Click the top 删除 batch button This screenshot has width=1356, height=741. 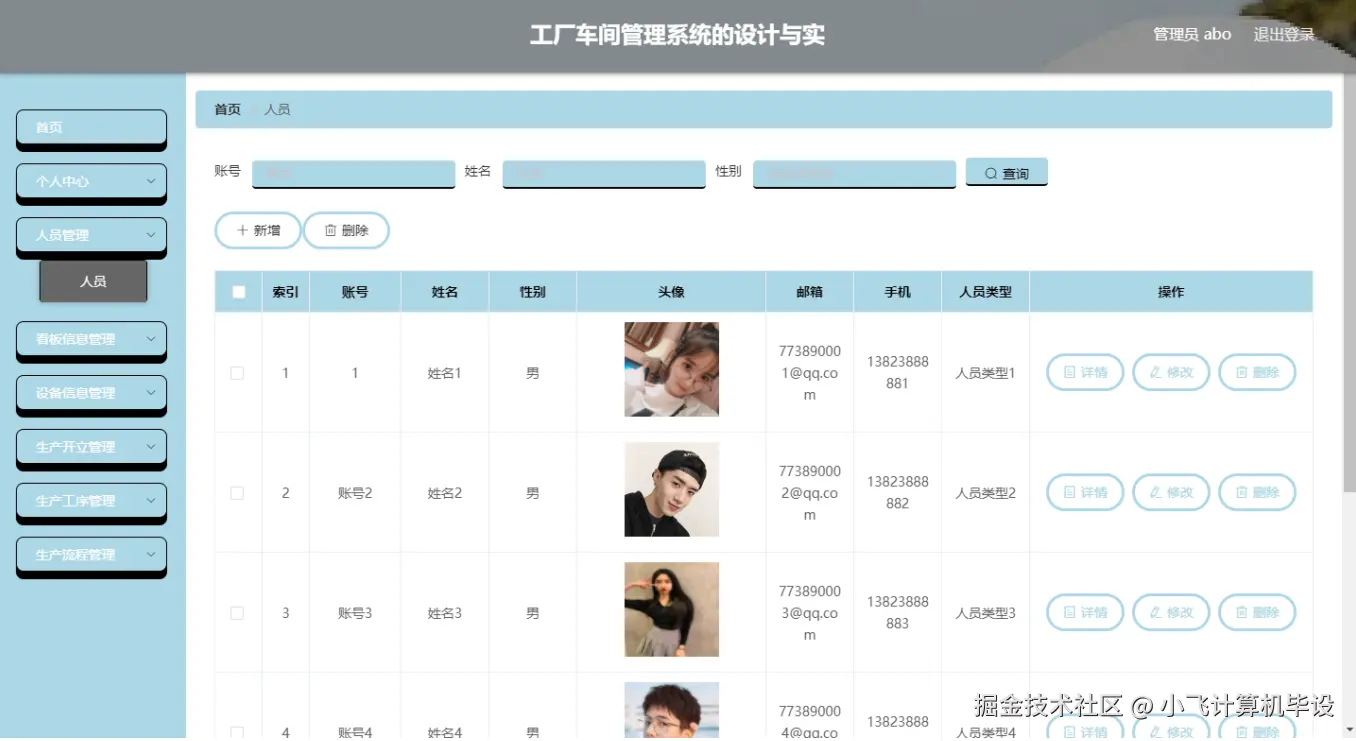(x=346, y=230)
